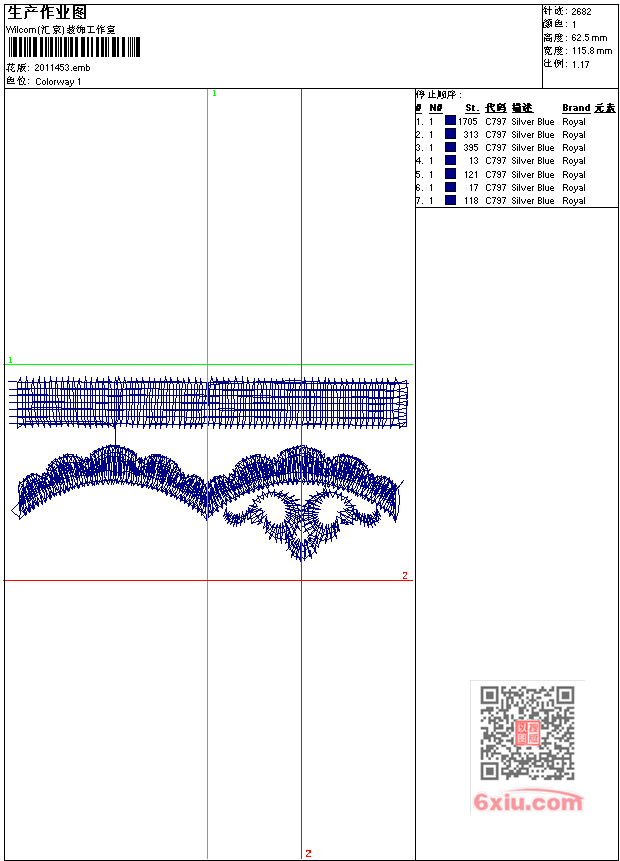The height and width of the screenshot is (861, 620).
Task: Click the title 生产作业图
Action: [47, 13]
